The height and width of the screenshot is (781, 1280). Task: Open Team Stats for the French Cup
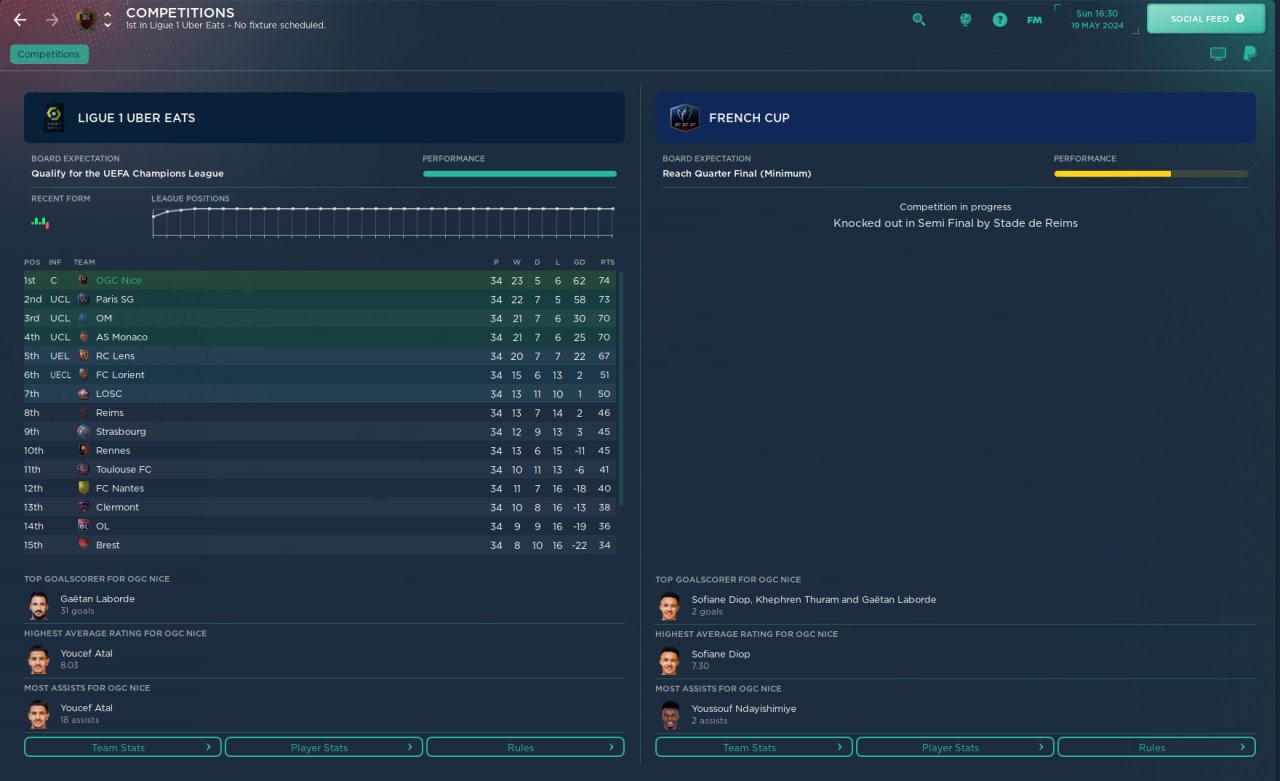754,747
